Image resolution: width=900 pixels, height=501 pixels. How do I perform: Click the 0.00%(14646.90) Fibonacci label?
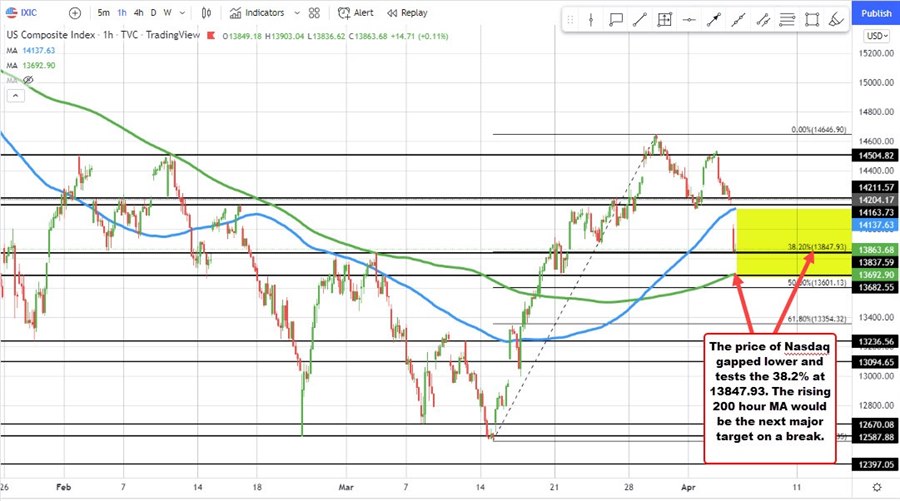point(818,130)
